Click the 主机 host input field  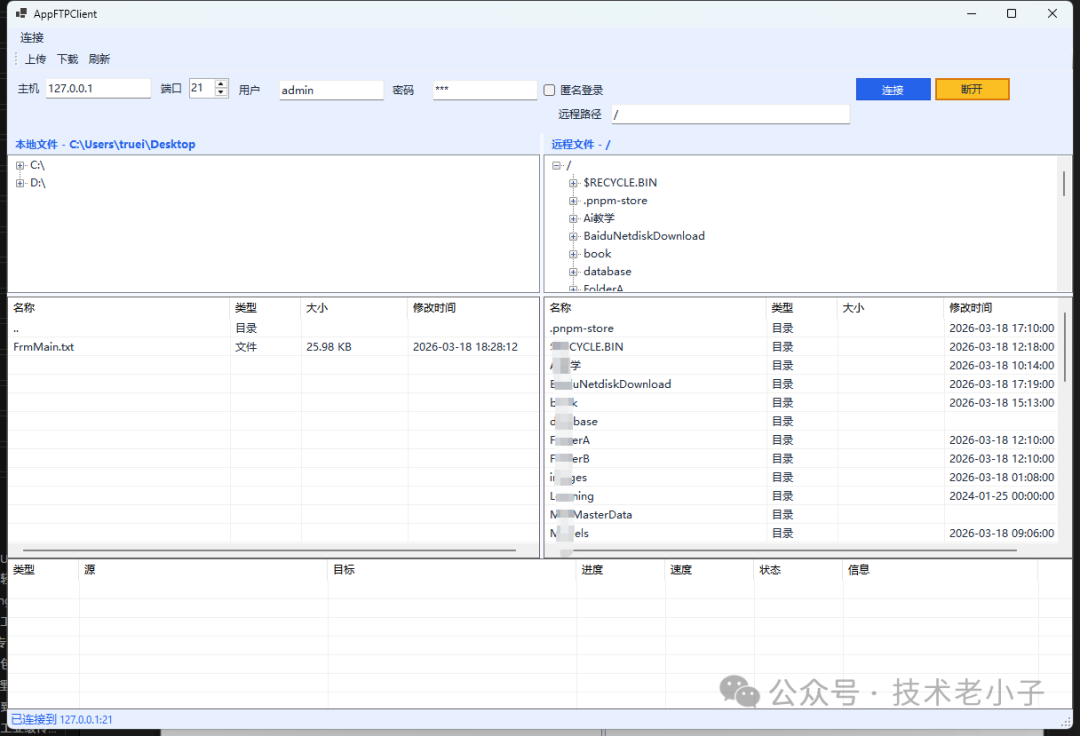(98, 89)
